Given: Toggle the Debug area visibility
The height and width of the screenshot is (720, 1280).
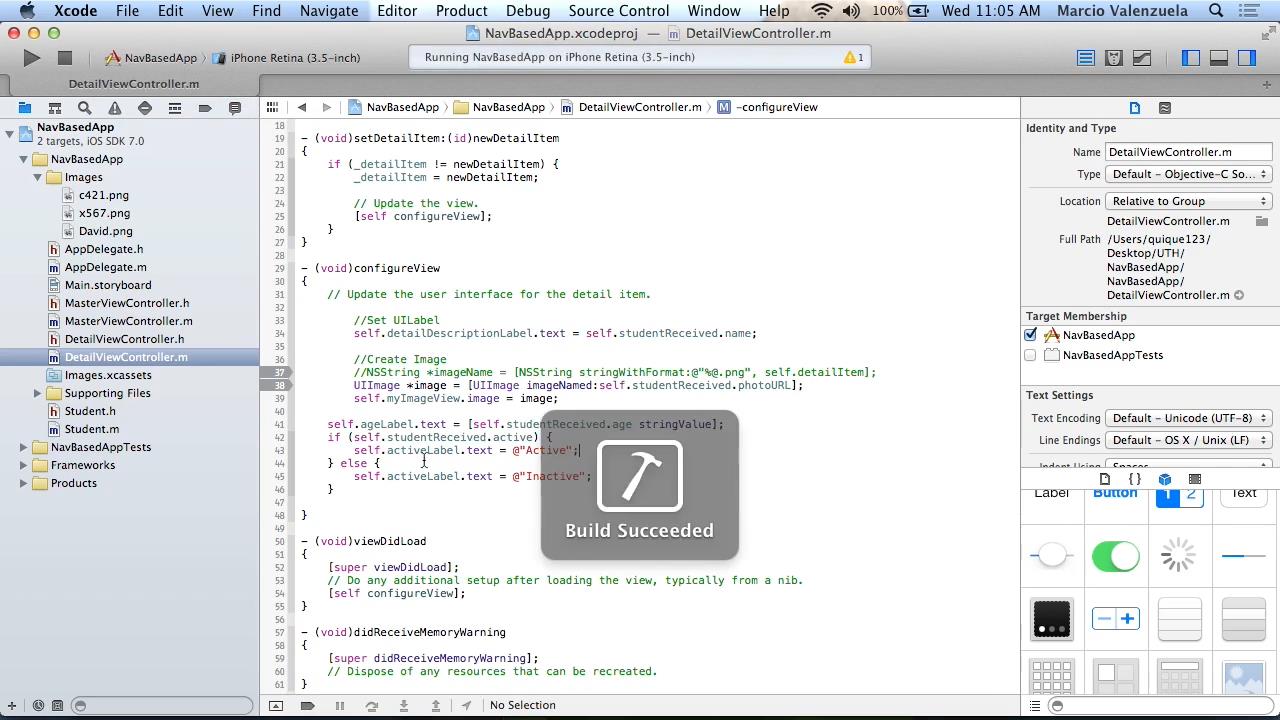Looking at the screenshot, I should [x=1218, y=58].
